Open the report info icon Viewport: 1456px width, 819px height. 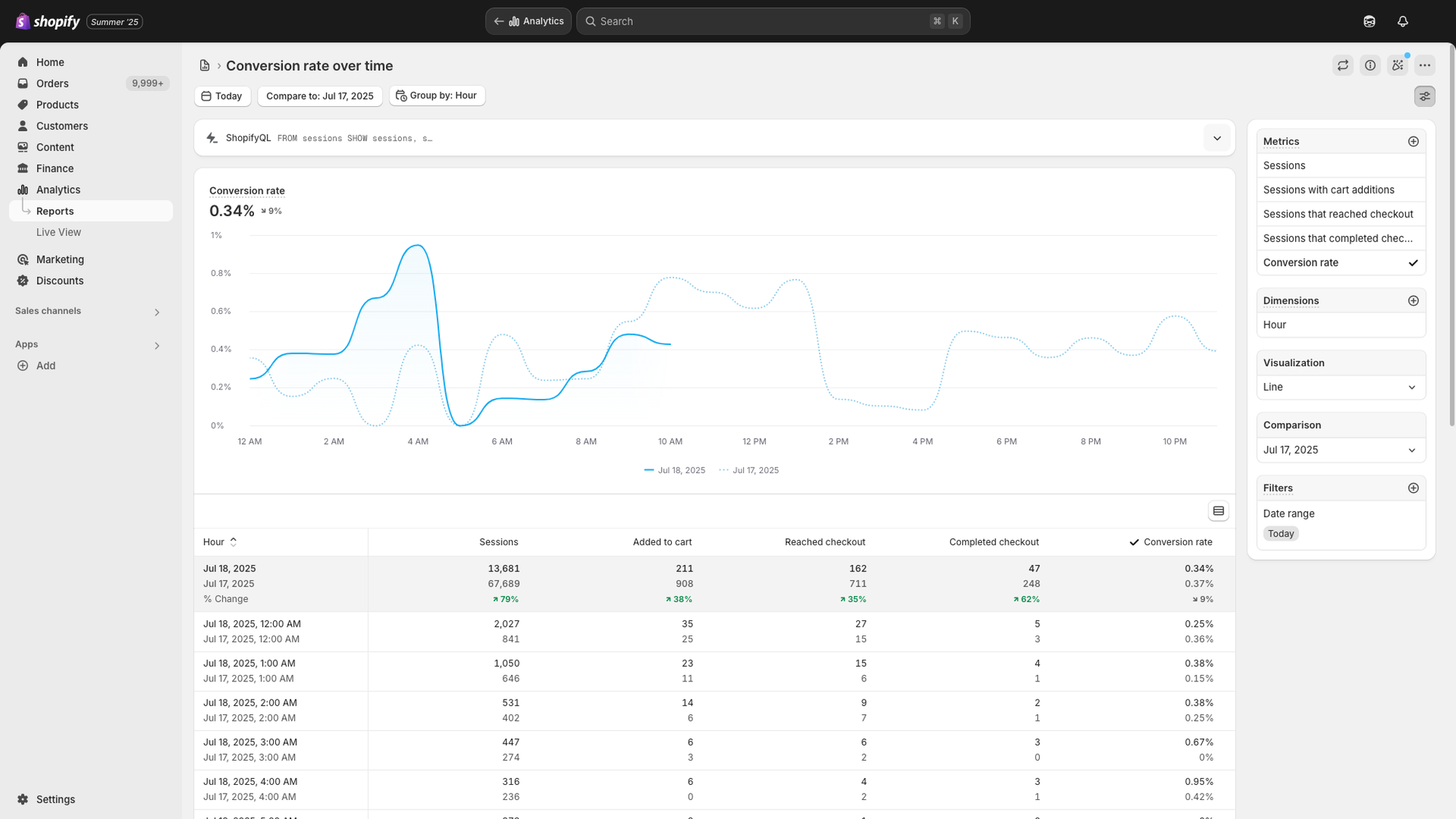(1370, 66)
